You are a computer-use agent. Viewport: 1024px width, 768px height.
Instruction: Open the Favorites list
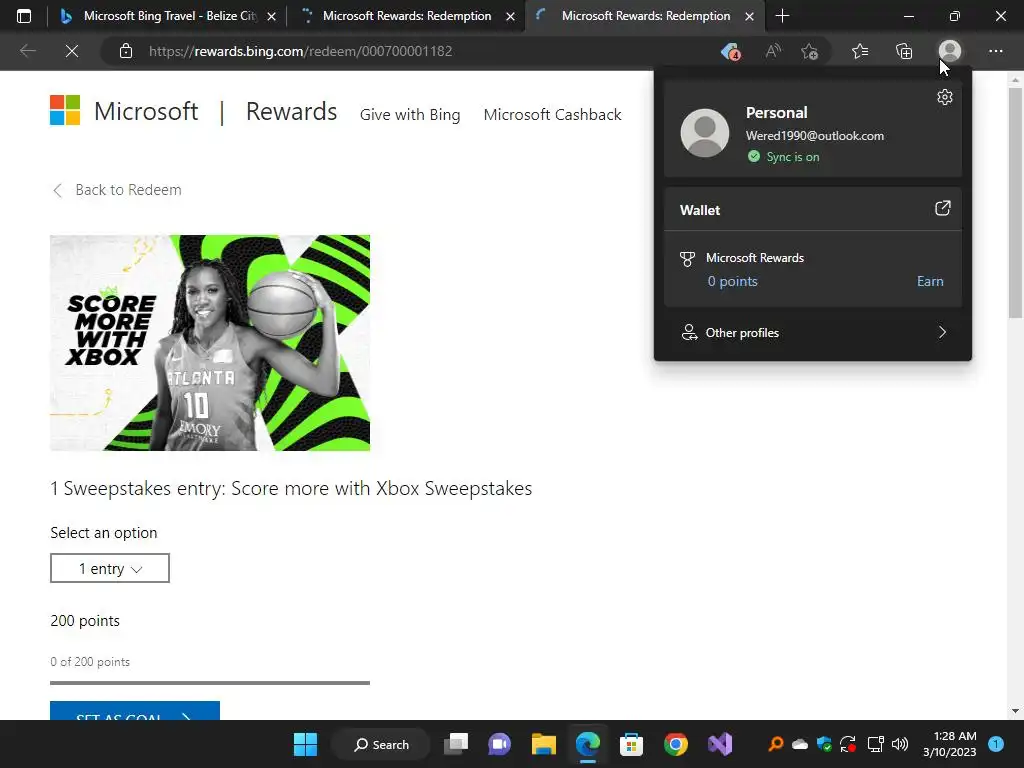coord(860,51)
